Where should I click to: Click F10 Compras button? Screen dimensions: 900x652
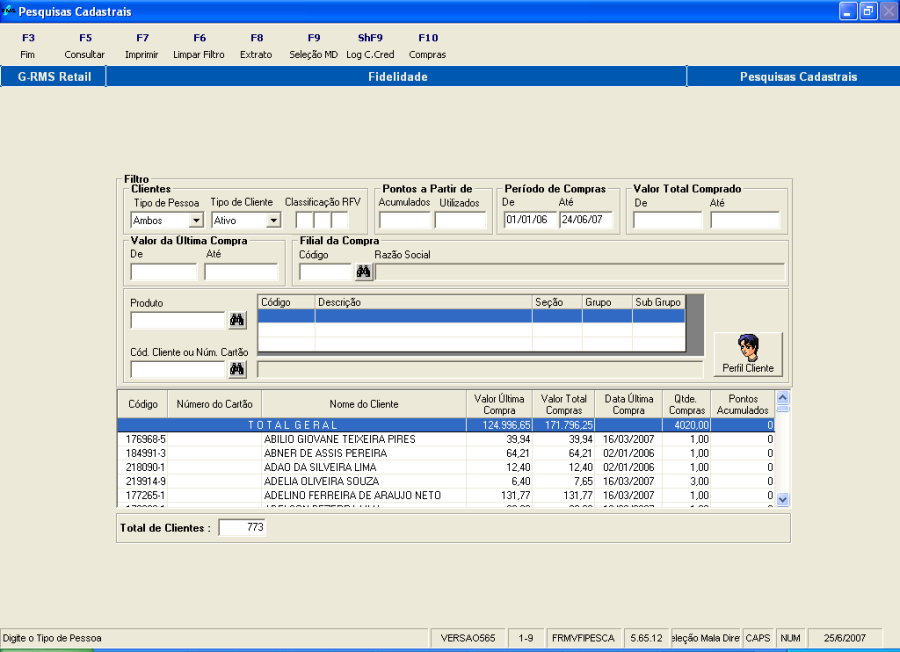tap(427, 46)
